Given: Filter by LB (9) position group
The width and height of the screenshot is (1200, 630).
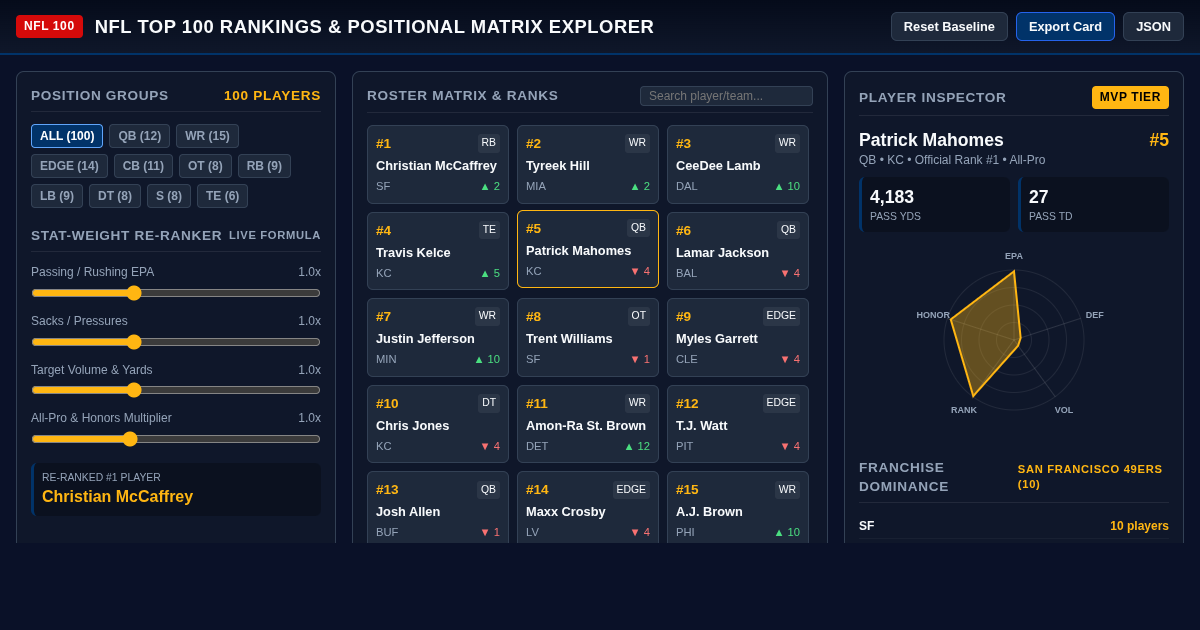Looking at the screenshot, I should tap(57, 196).
